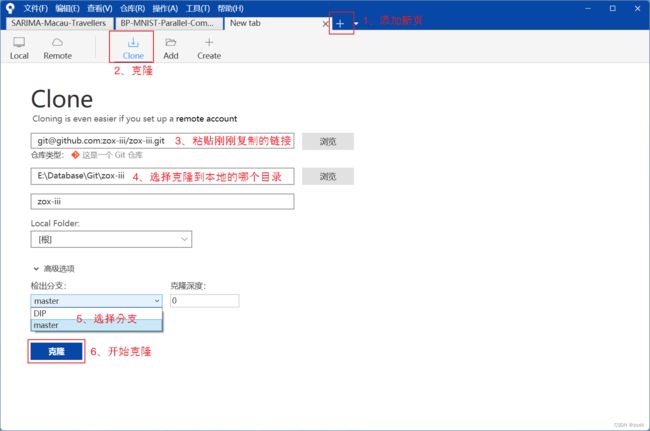
Task: Click the Create repository icon
Action: point(209,48)
